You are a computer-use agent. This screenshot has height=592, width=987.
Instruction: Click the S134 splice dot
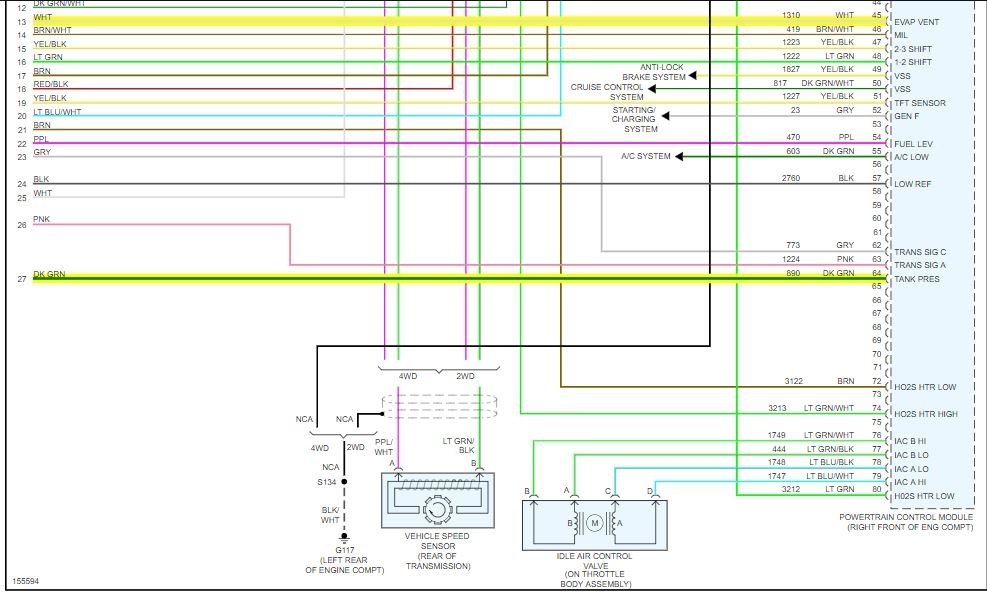344,482
